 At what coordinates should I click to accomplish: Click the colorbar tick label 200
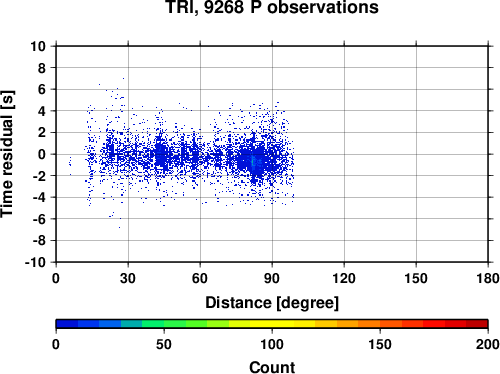point(487,344)
